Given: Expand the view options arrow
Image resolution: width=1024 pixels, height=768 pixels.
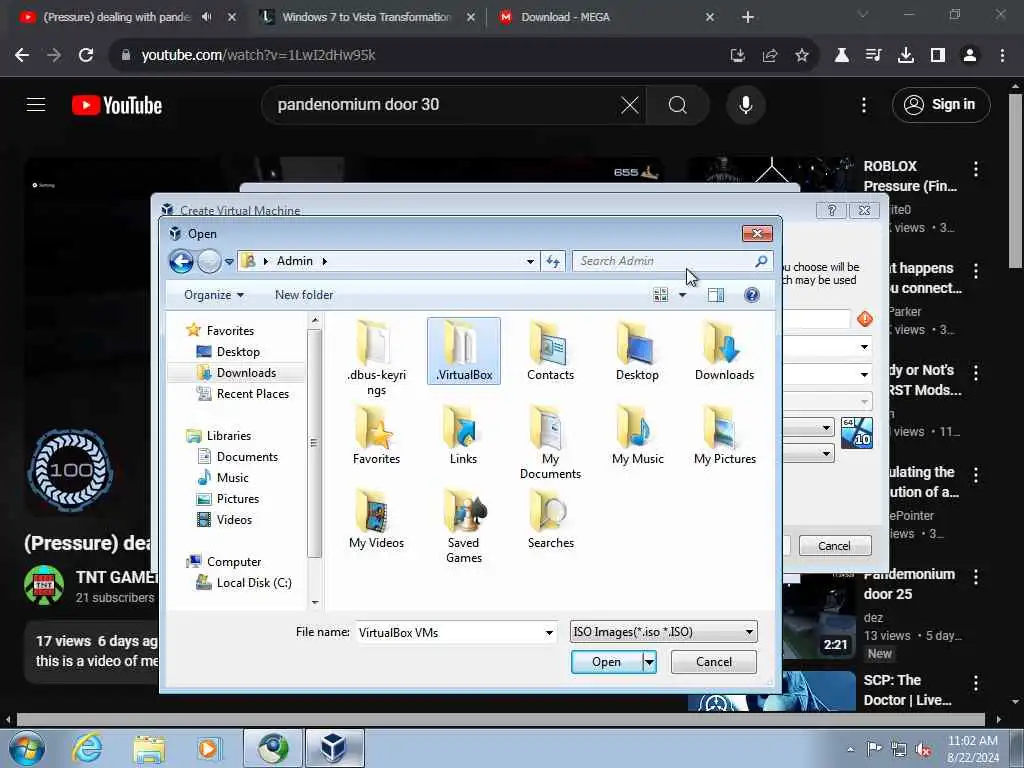Looking at the screenshot, I should (x=682, y=295).
